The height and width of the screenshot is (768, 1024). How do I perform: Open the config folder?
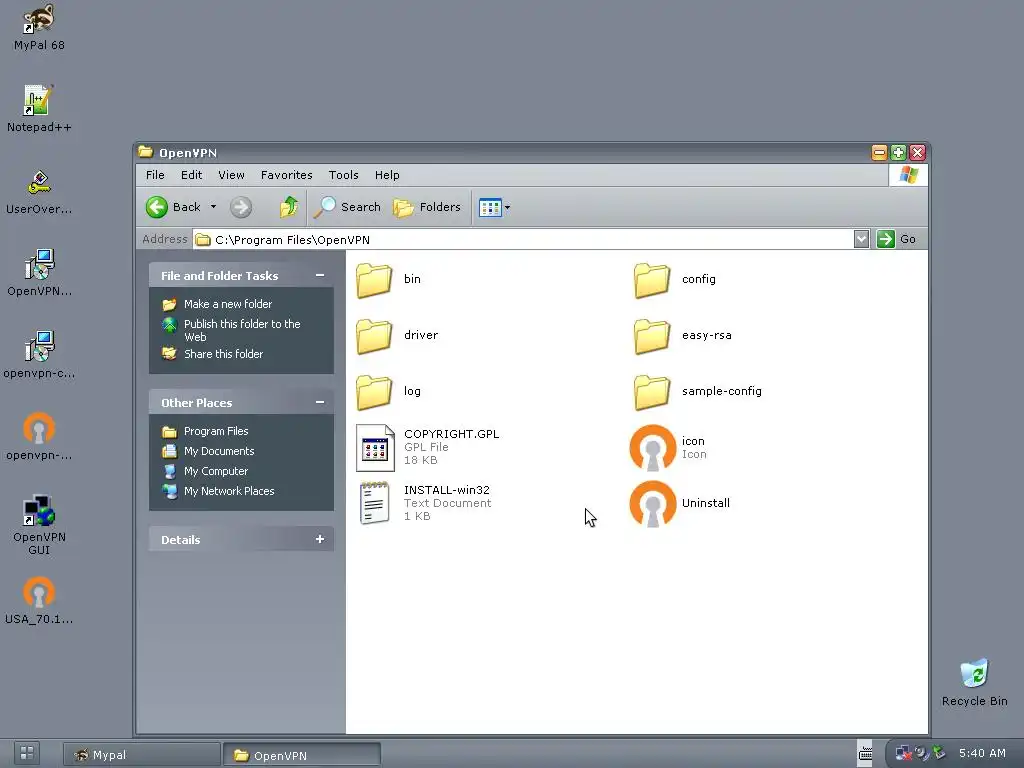click(x=674, y=280)
